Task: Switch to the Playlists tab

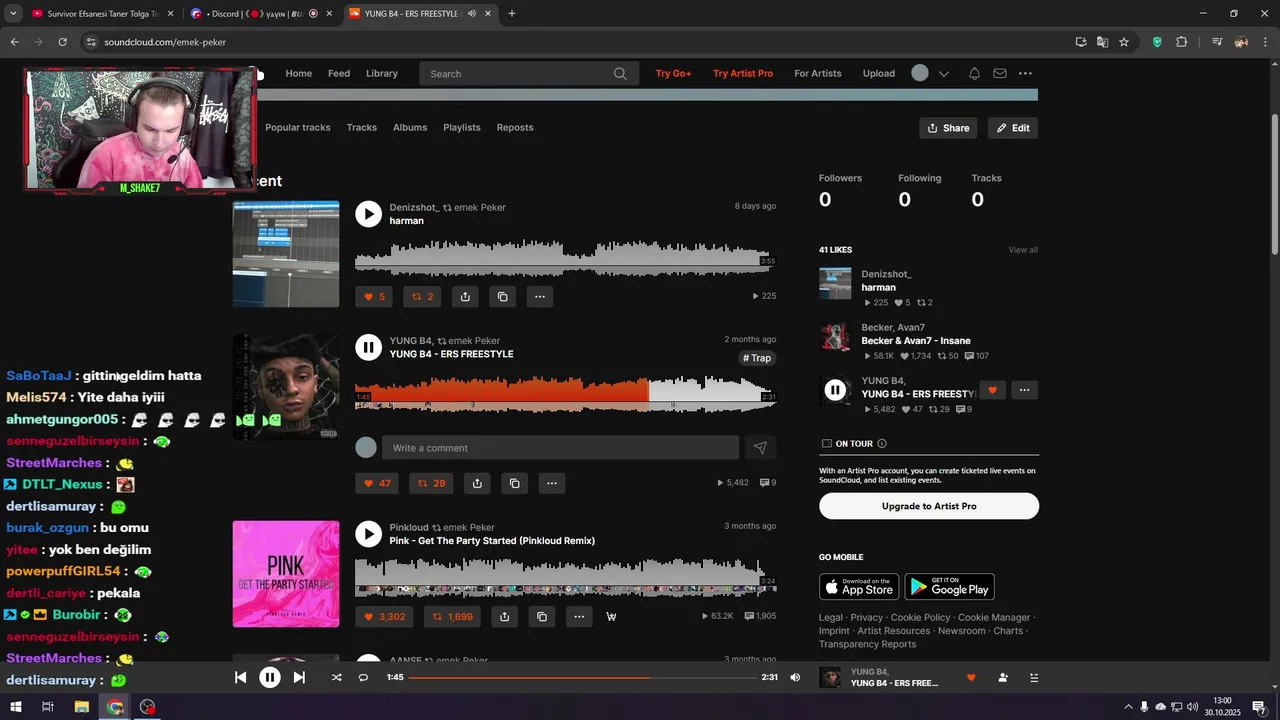Action: [x=462, y=127]
